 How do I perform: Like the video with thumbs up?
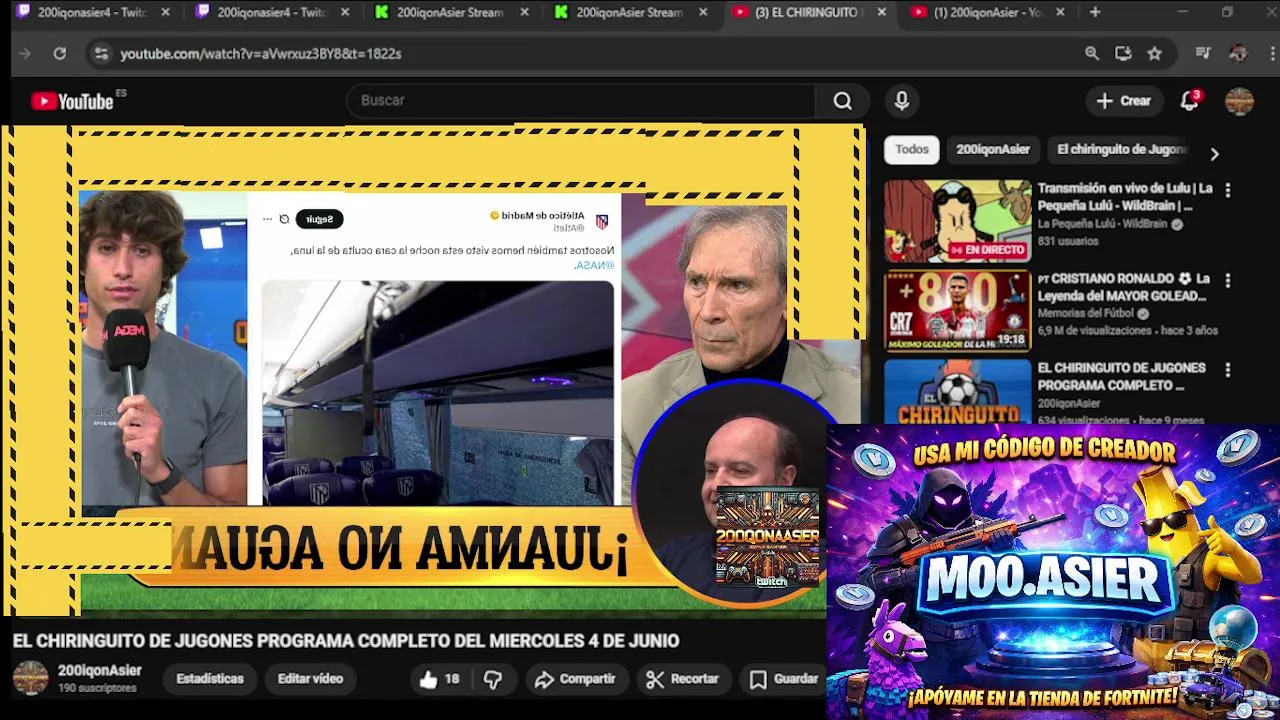(439, 679)
